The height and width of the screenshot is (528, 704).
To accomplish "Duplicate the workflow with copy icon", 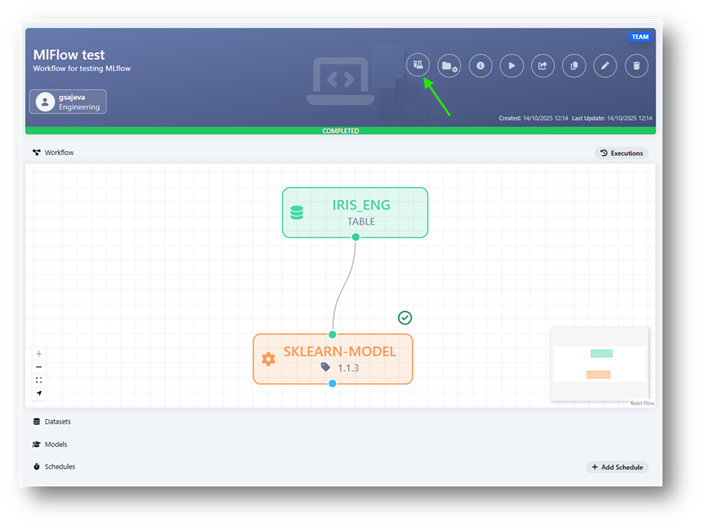I will pos(574,66).
